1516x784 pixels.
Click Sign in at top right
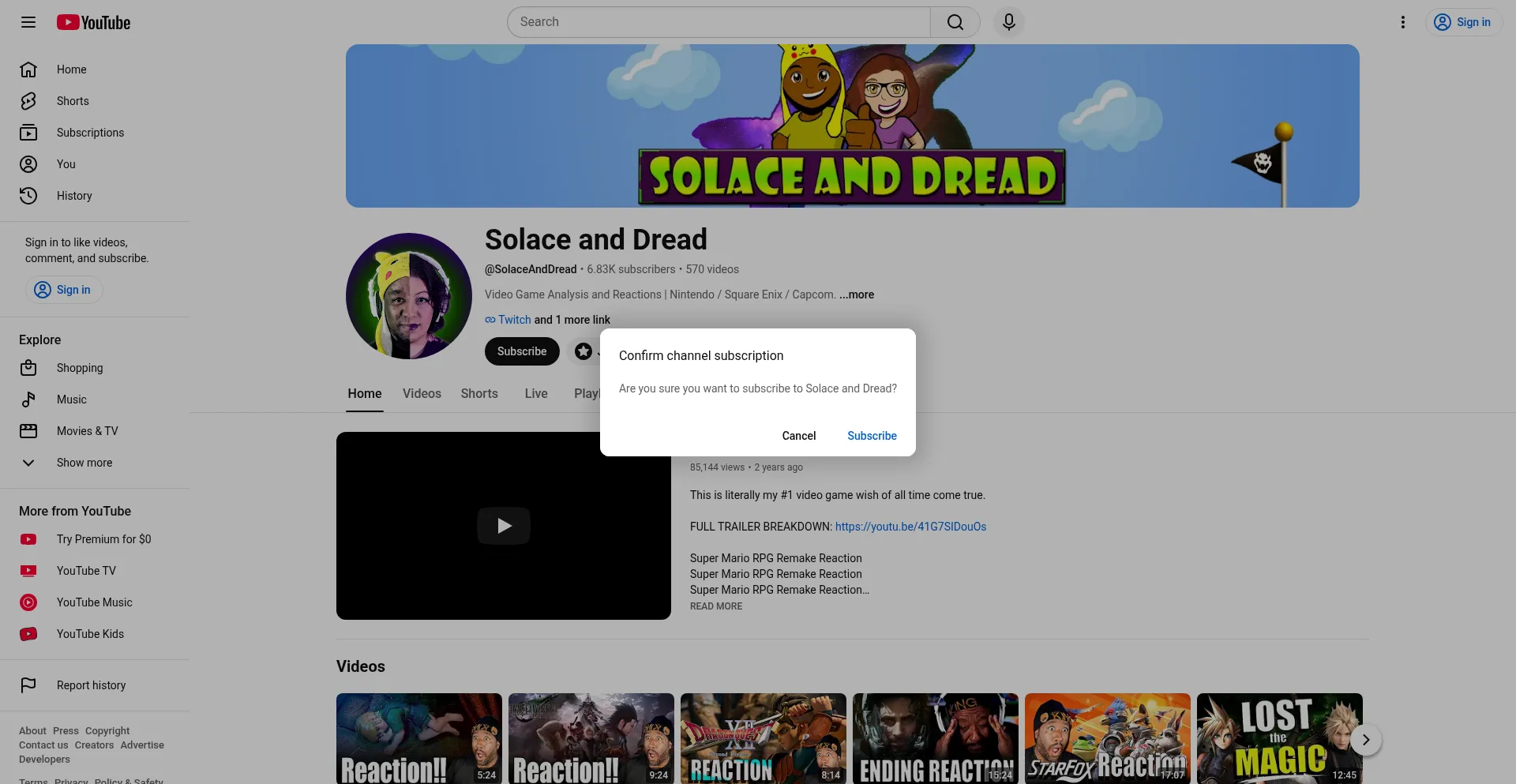[x=1463, y=22]
